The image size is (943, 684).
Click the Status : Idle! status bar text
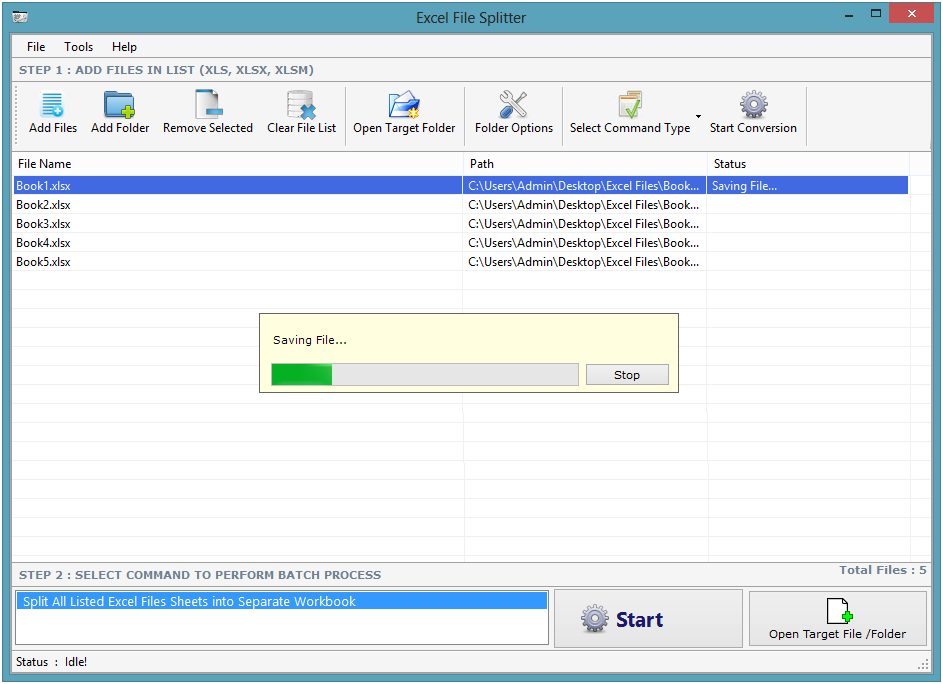point(51,662)
